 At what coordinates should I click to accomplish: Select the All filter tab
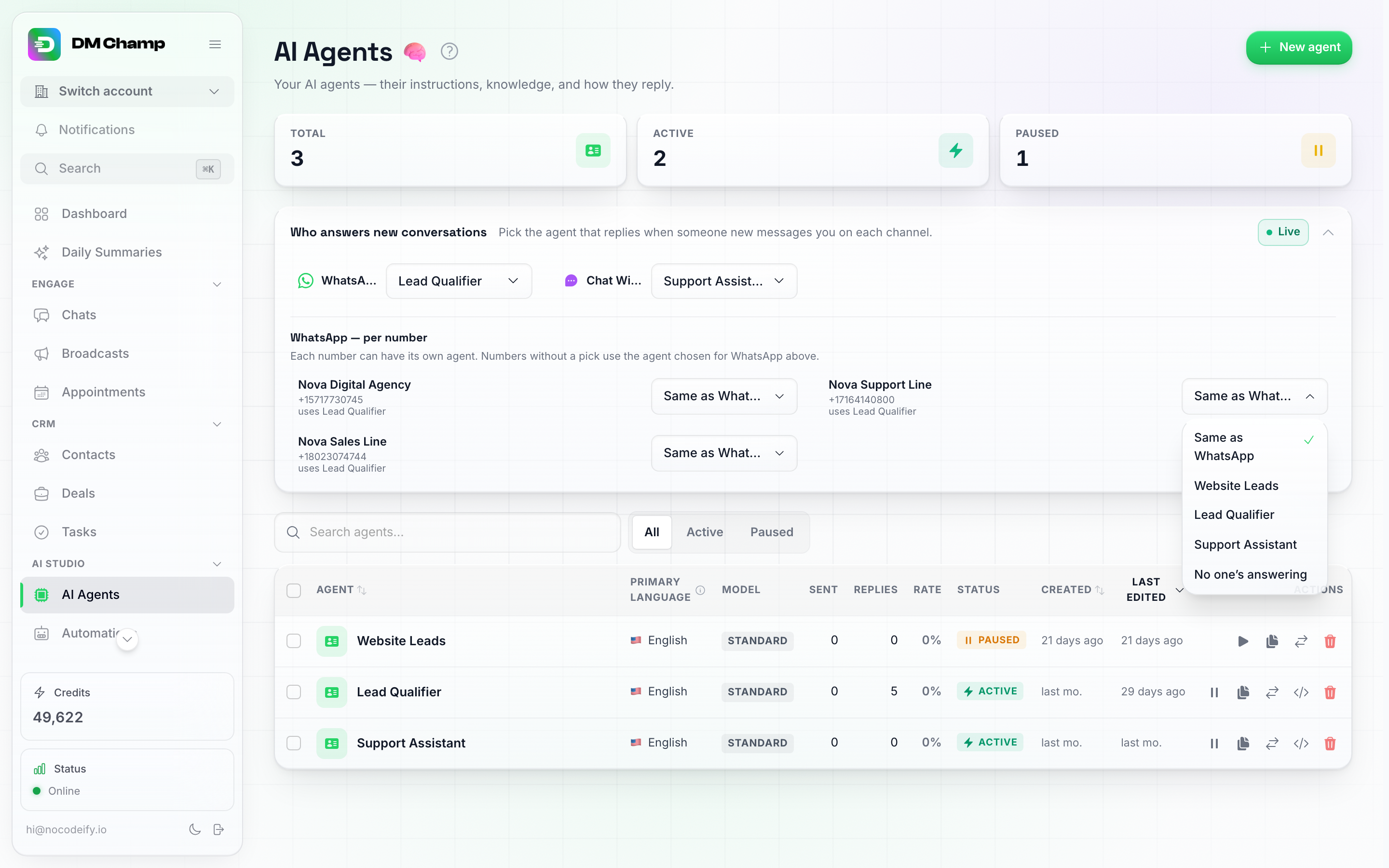652,532
